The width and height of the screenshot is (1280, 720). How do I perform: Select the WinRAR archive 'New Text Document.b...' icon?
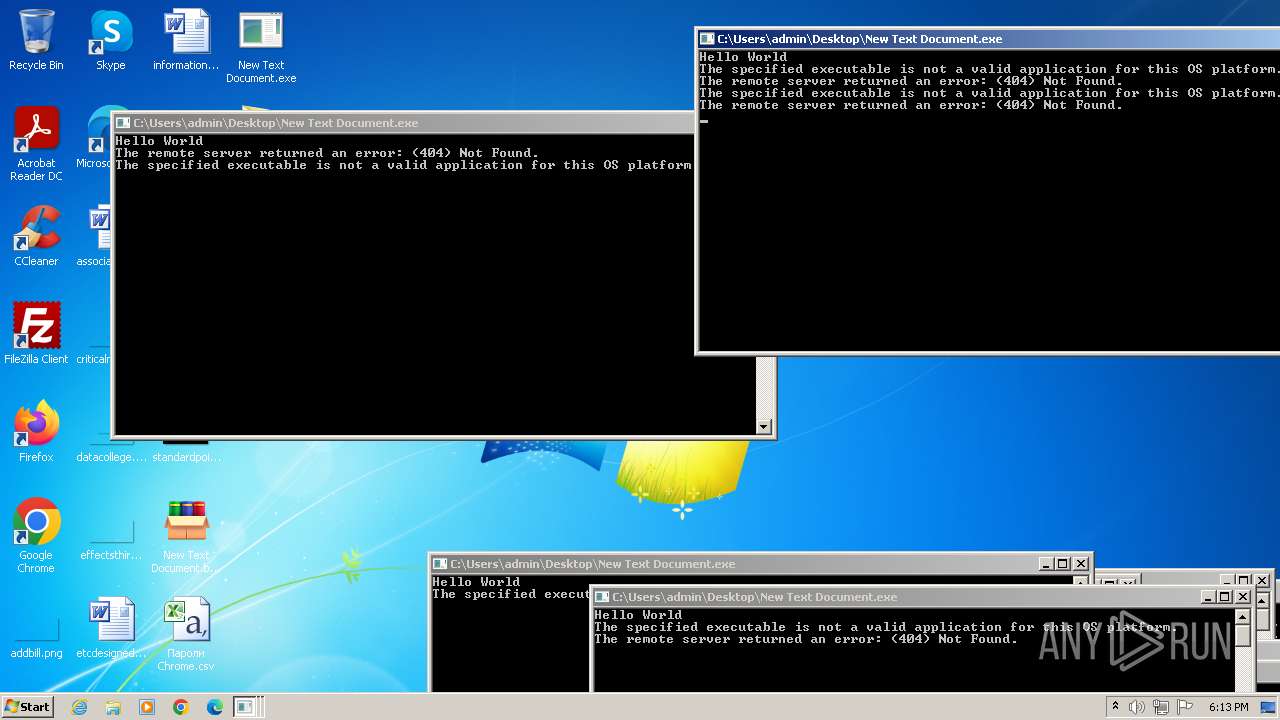(x=186, y=536)
